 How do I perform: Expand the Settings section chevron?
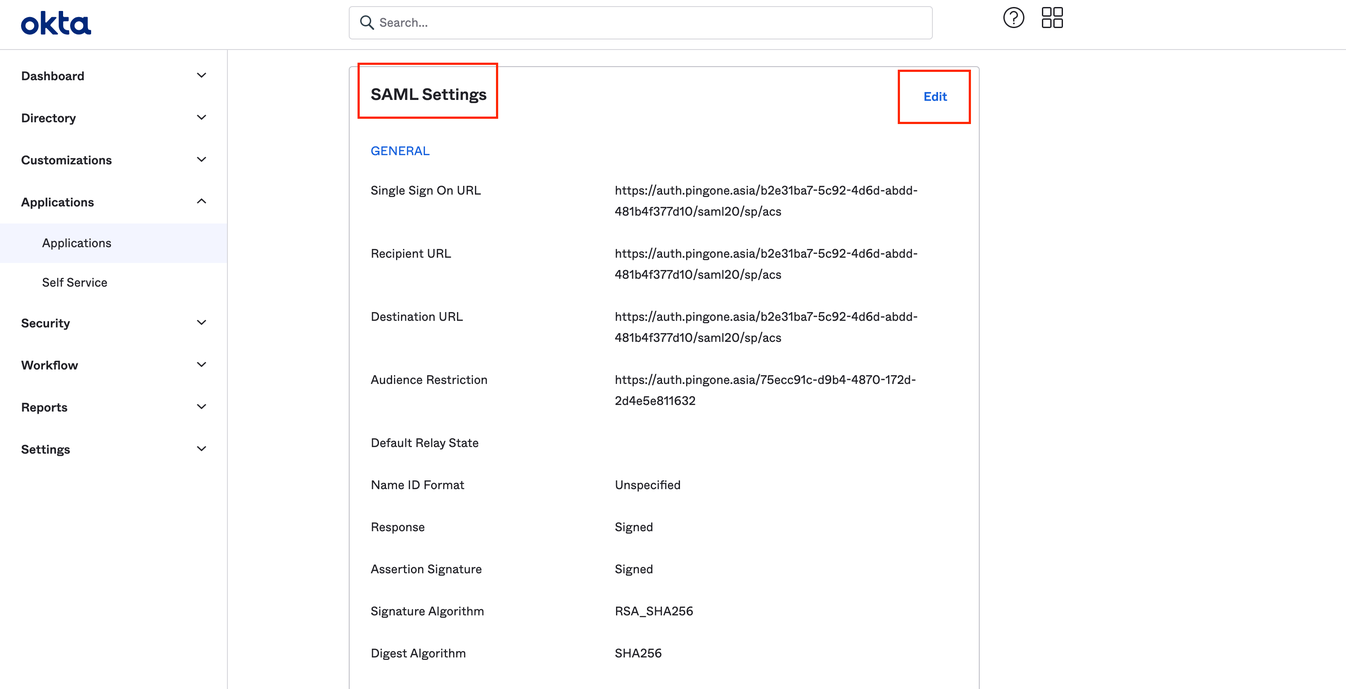201,449
